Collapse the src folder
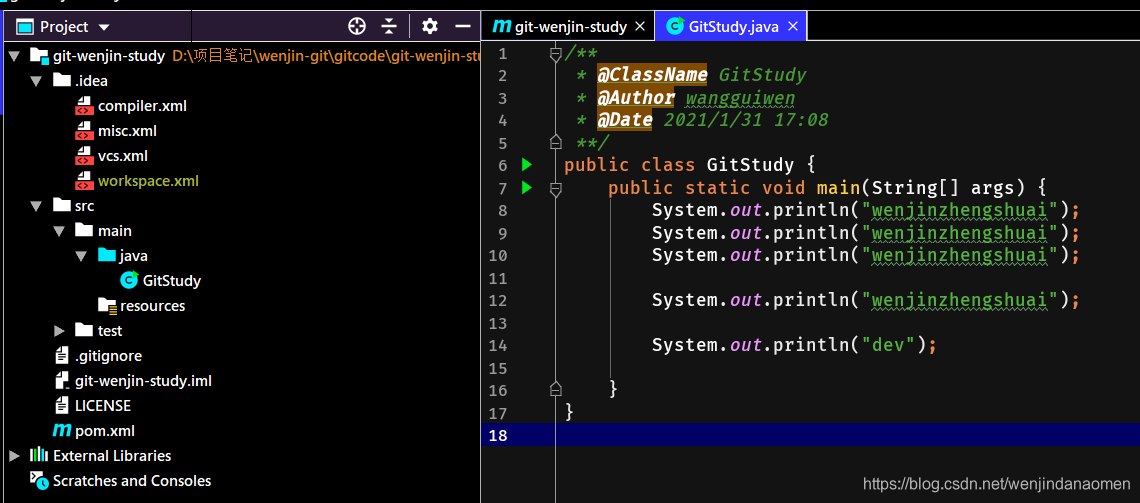The width and height of the screenshot is (1140, 503). [x=36, y=206]
